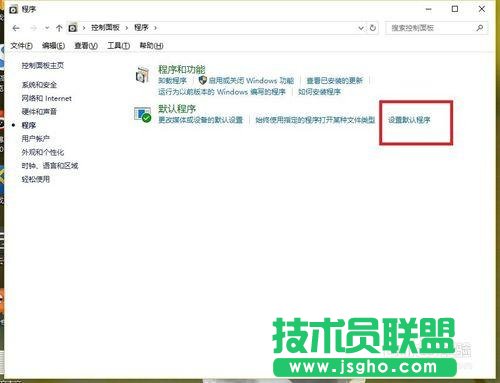Open 系统和安全 category

(39, 85)
